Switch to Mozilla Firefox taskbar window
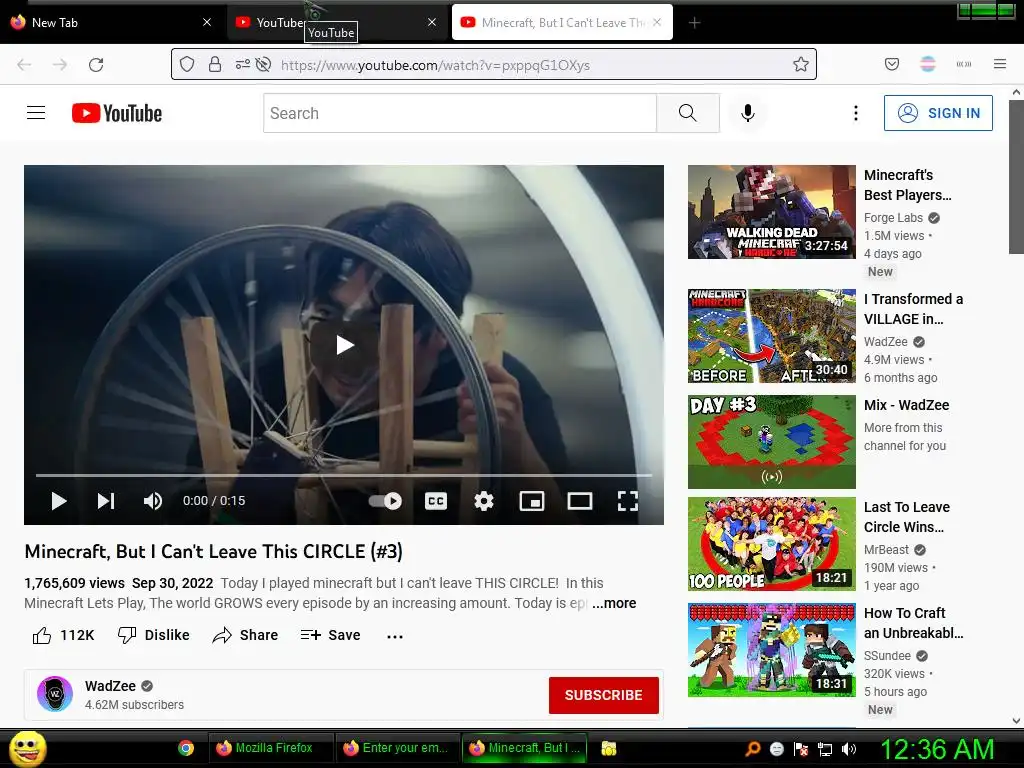The height and width of the screenshot is (768, 1024). (270, 748)
